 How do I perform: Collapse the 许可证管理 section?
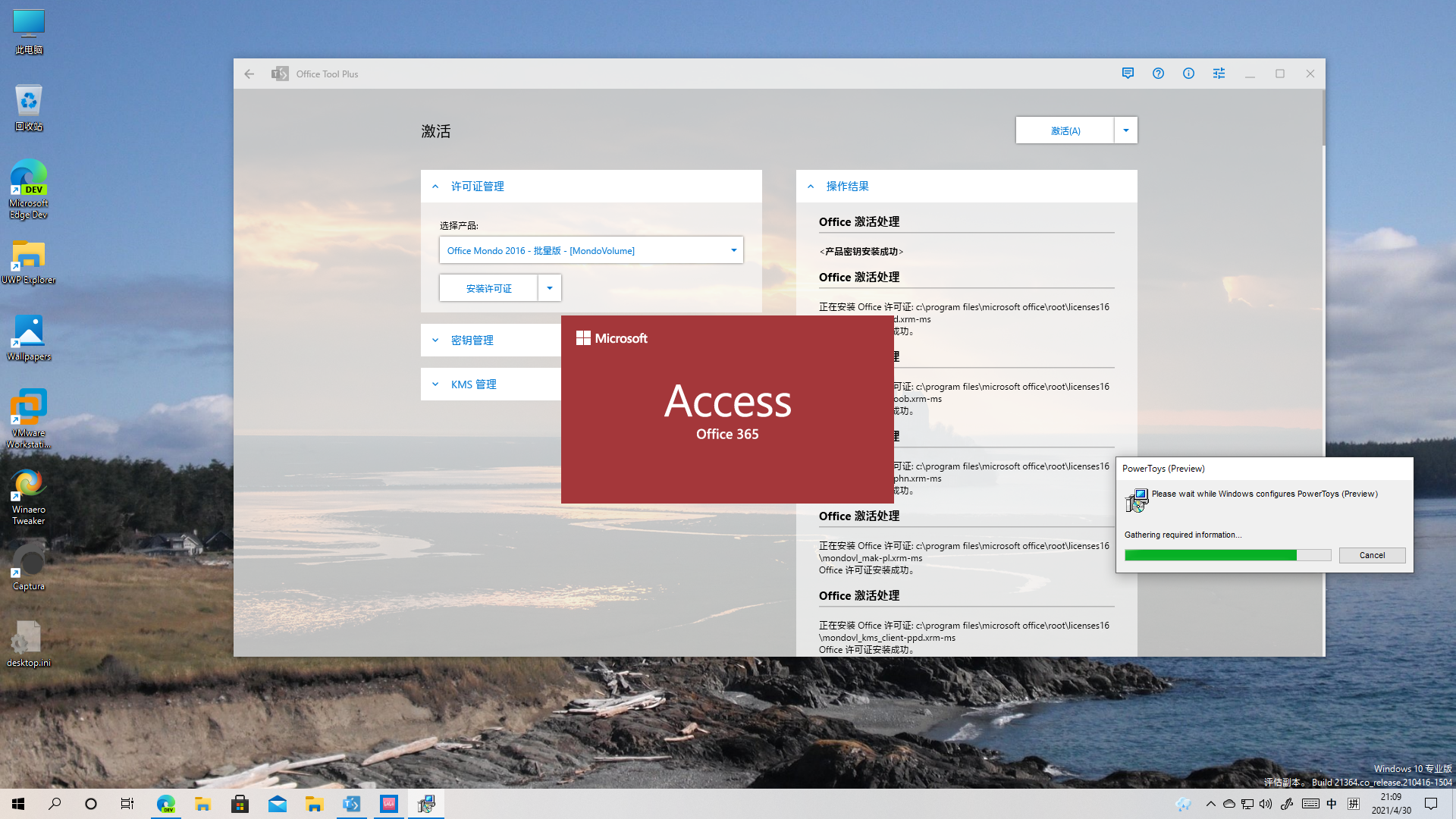coord(591,187)
